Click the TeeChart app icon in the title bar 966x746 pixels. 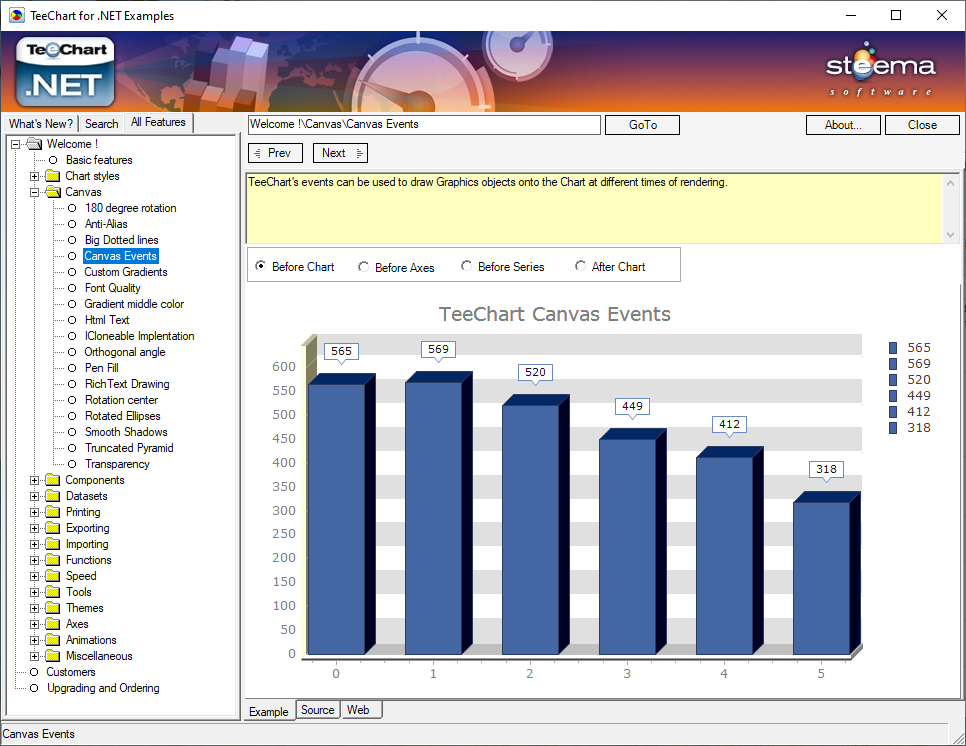[17, 15]
